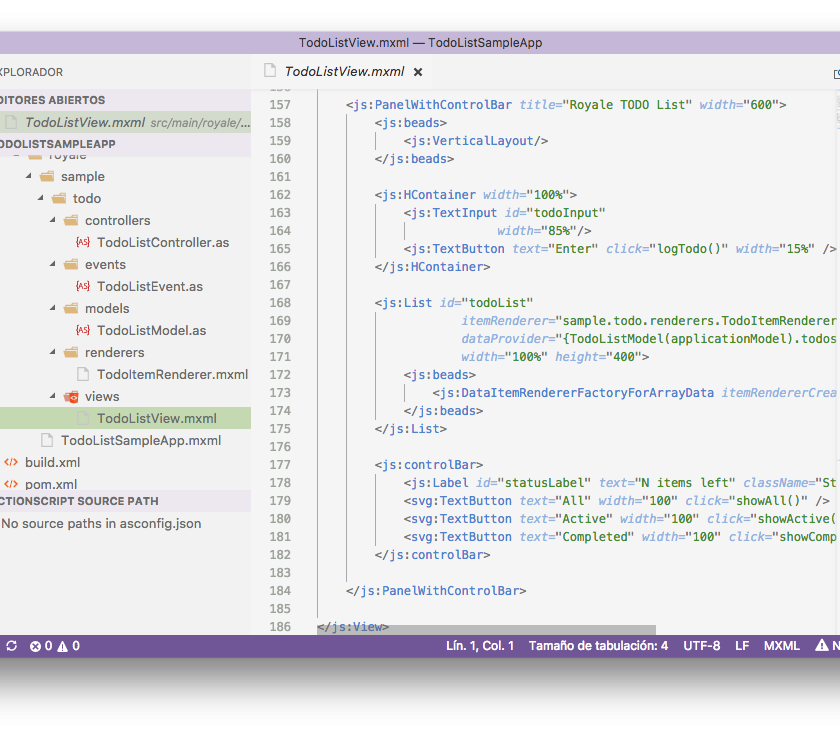This screenshot has width=840, height=737.
Task: Click the sync icon in status bar
Action: click(x=11, y=646)
